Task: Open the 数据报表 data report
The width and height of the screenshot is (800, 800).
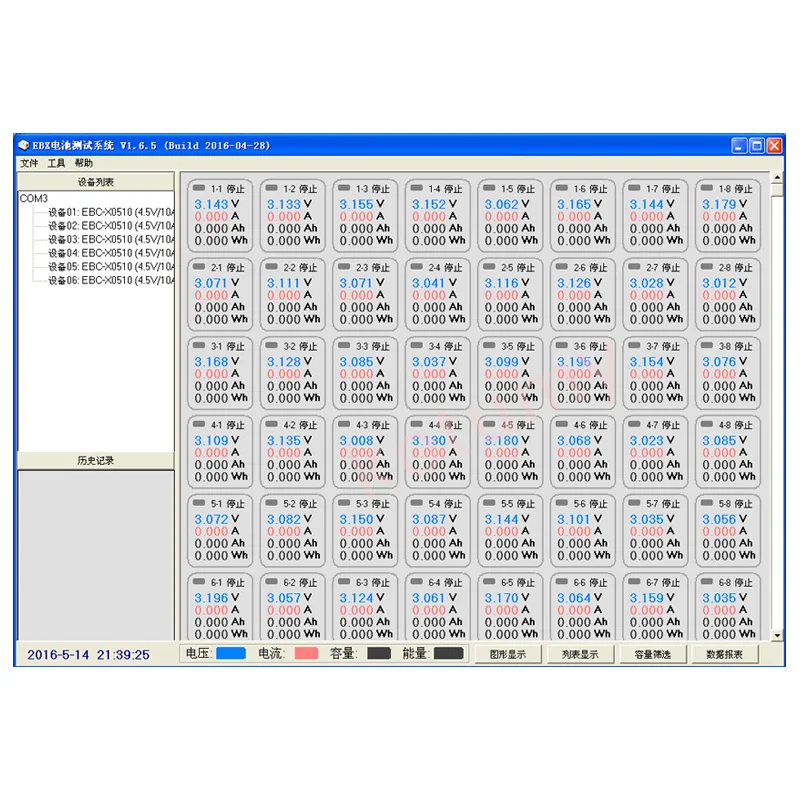Action: 724,654
